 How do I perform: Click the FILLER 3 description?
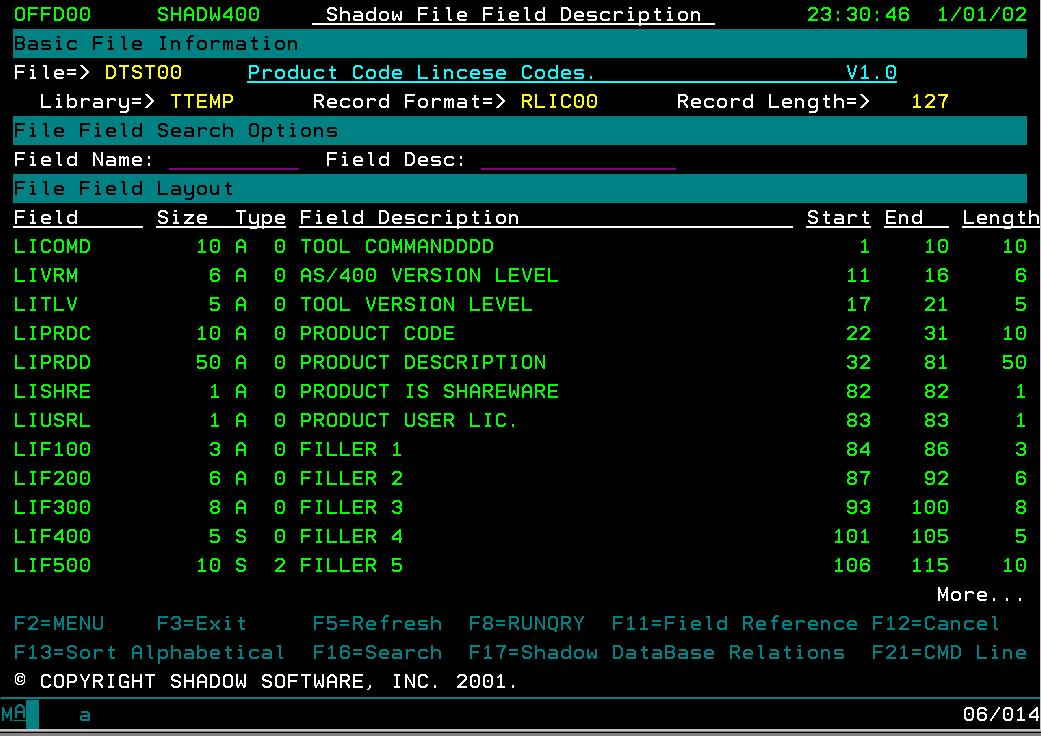(351, 508)
